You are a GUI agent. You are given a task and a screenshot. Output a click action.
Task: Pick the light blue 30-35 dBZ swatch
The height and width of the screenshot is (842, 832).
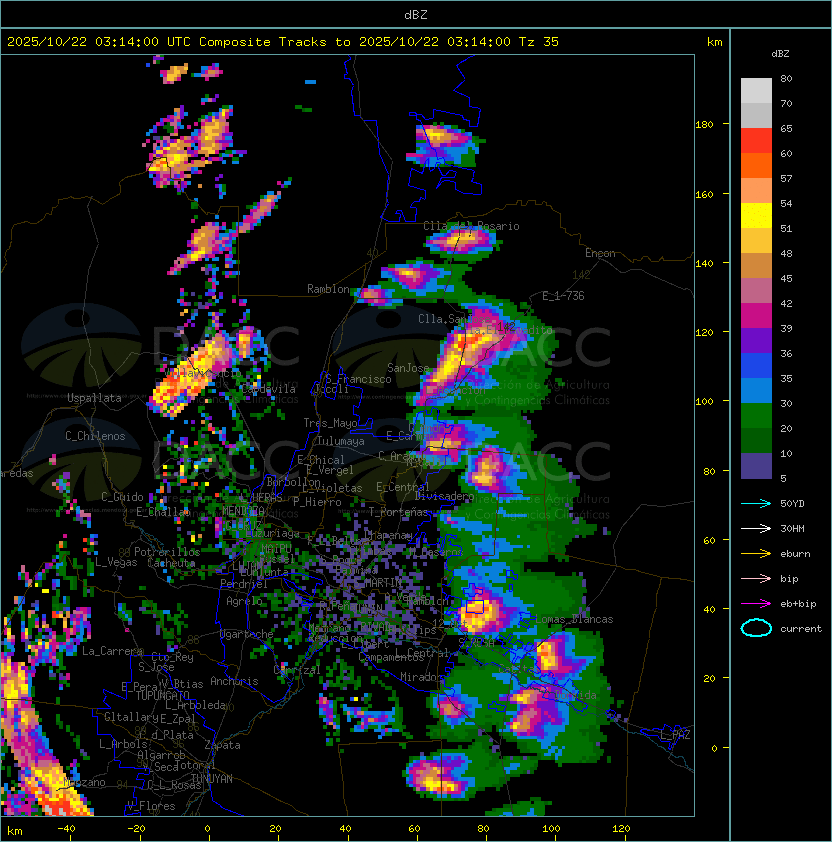[756, 390]
